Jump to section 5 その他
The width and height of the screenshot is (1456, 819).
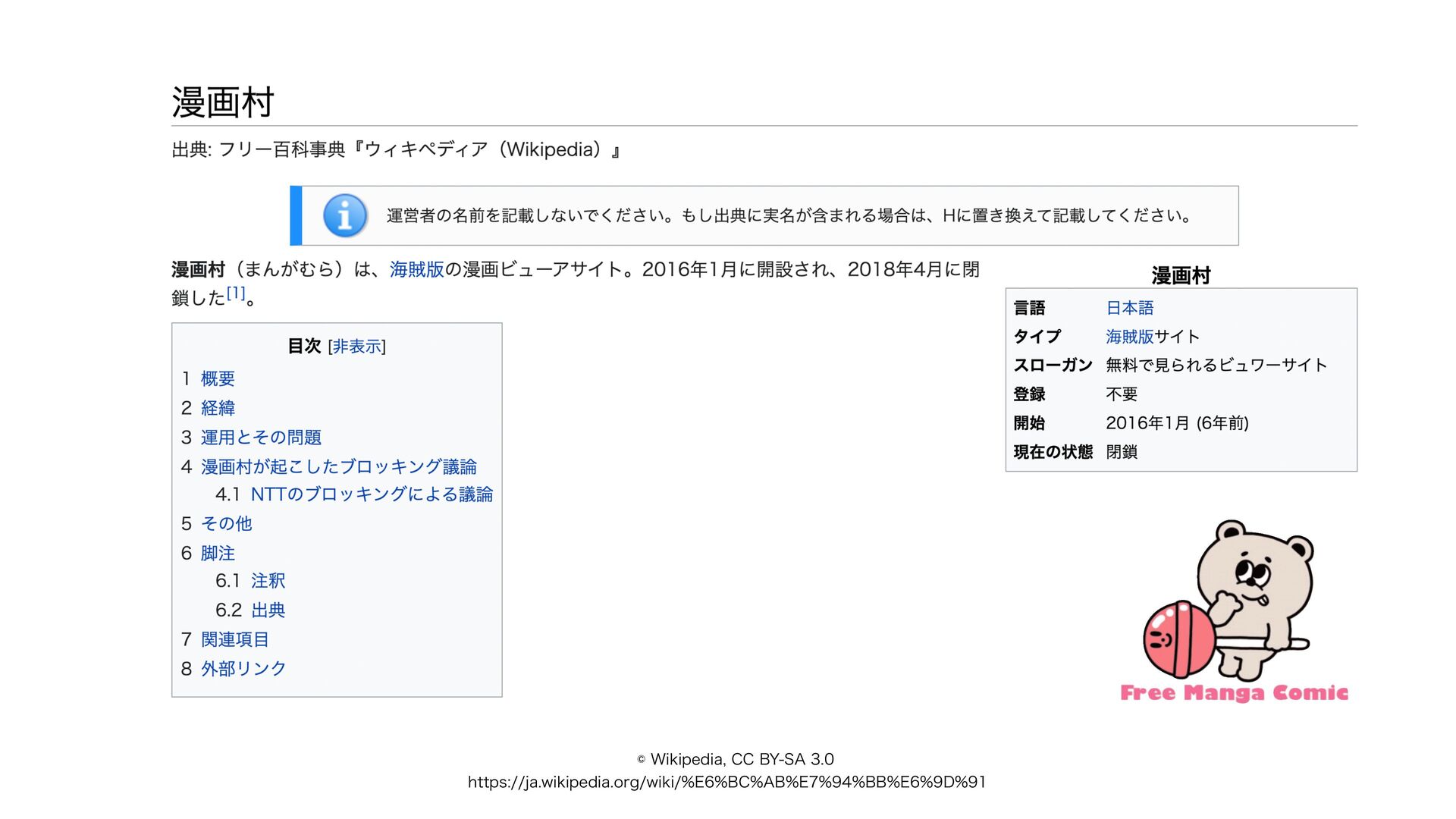pos(226,523)
